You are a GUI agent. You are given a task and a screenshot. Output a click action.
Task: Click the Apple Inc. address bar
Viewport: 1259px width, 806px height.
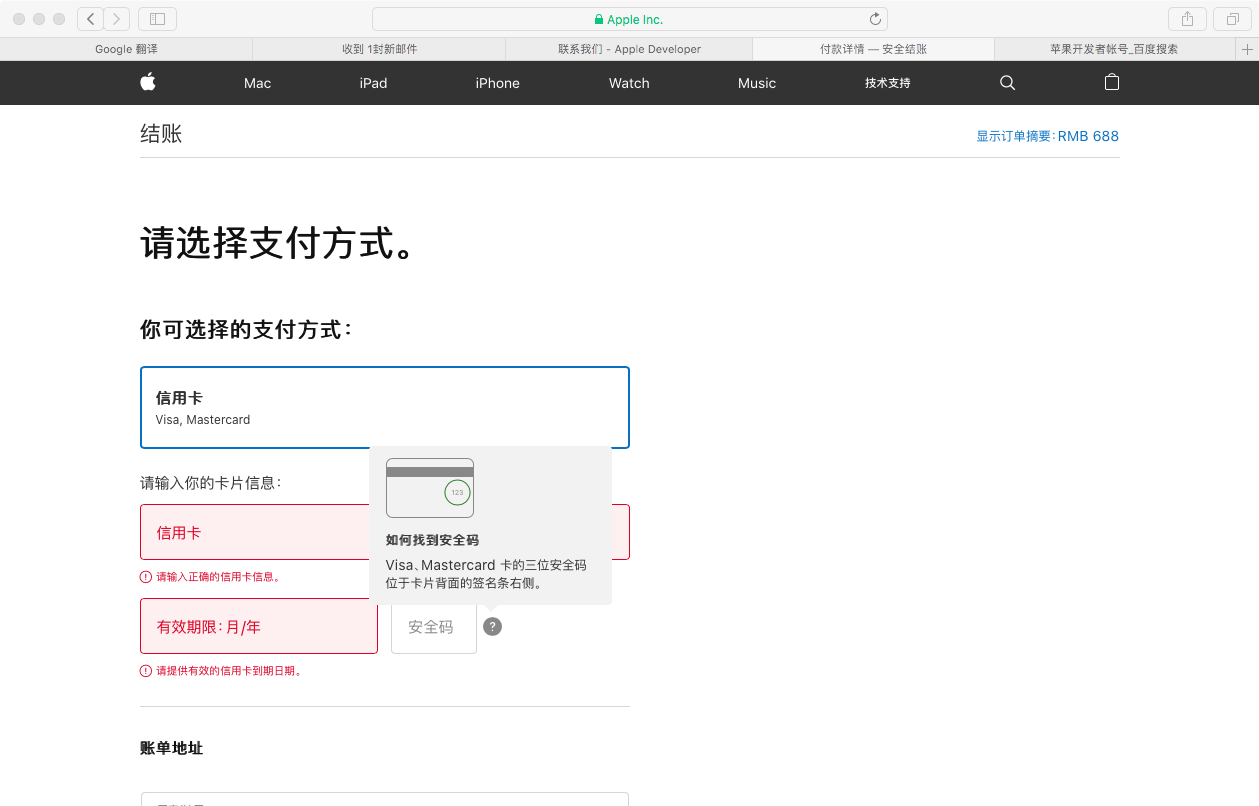[629, 19]
